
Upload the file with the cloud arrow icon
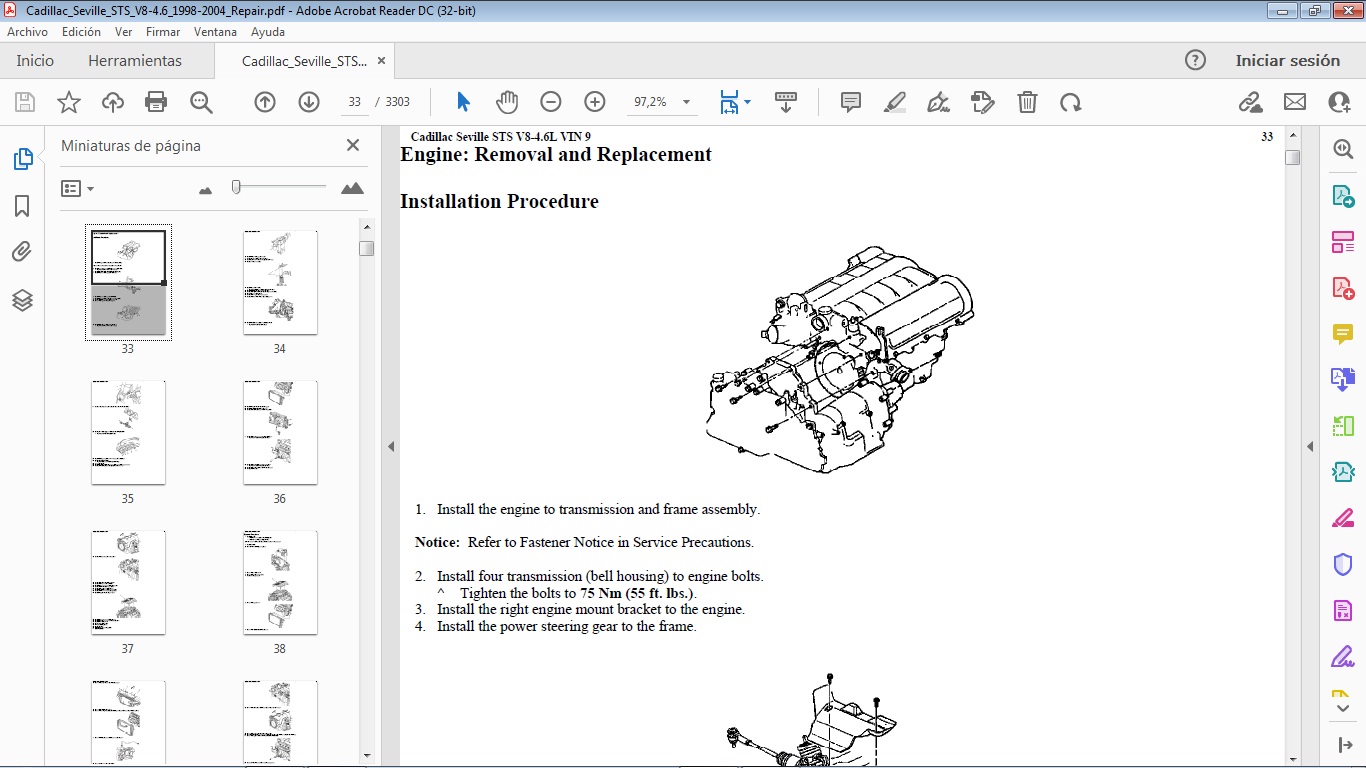tap(113, 102)
